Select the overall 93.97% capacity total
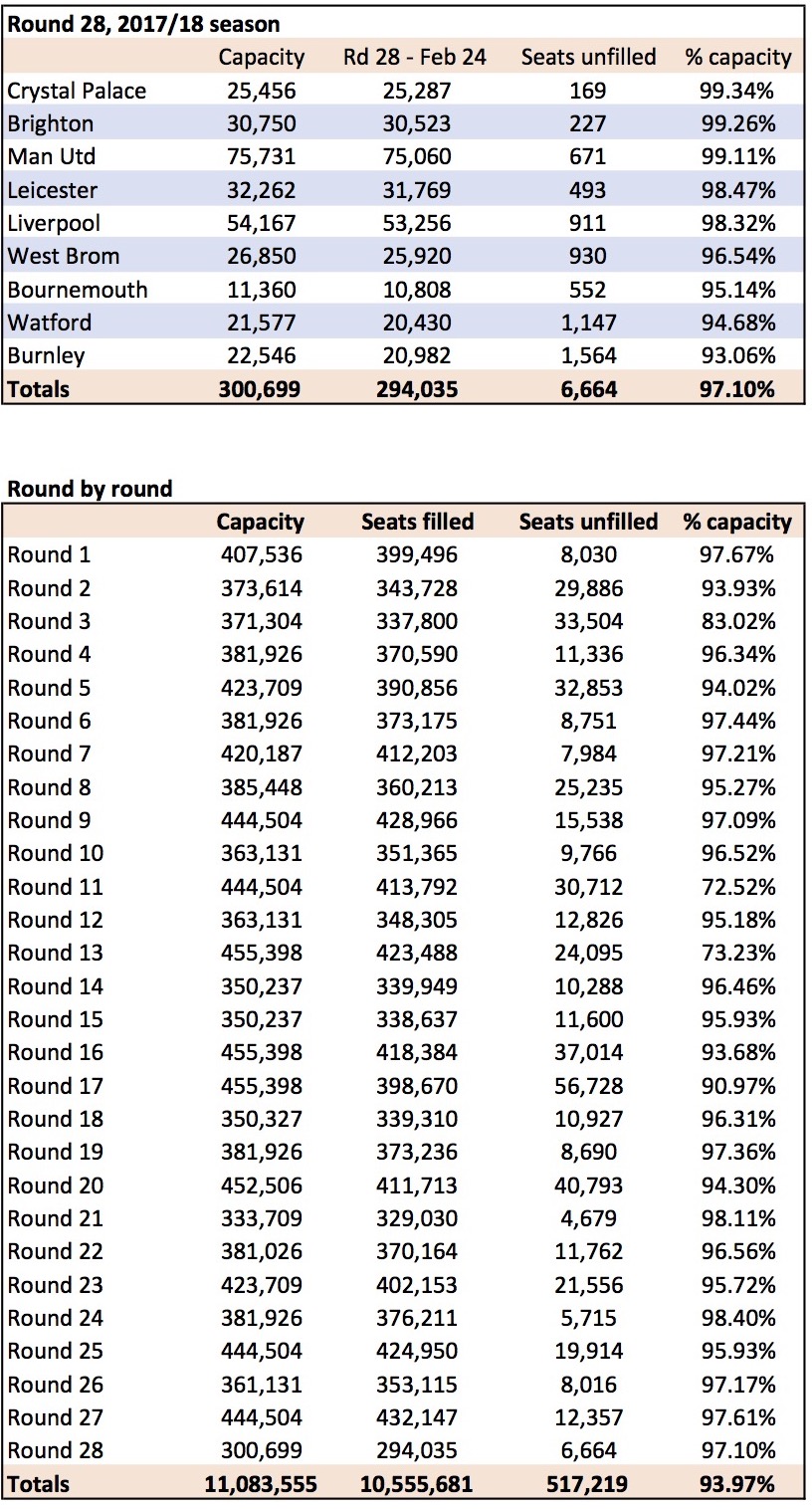The image size is (812, 1509). [737, 1483]
